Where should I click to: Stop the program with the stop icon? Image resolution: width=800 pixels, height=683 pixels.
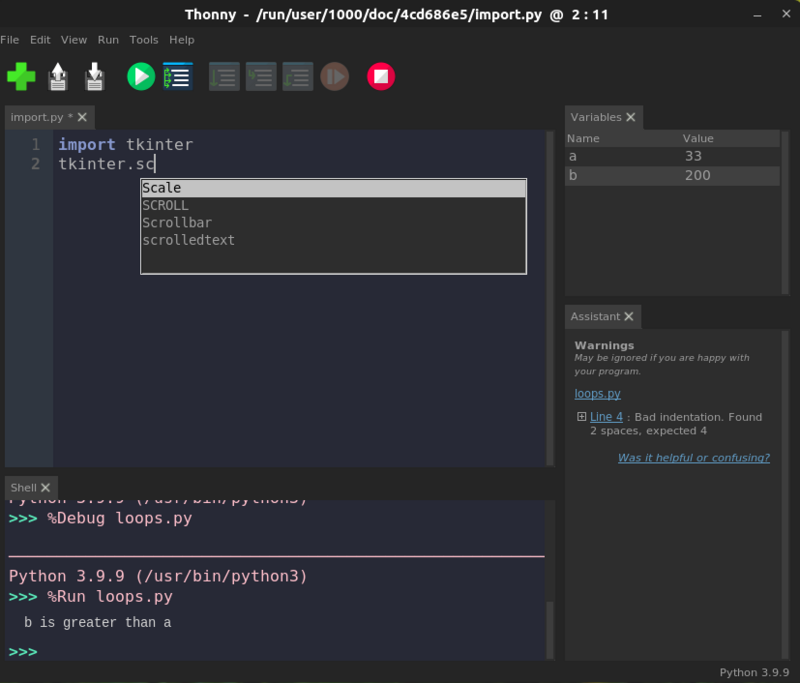(380, 76)
